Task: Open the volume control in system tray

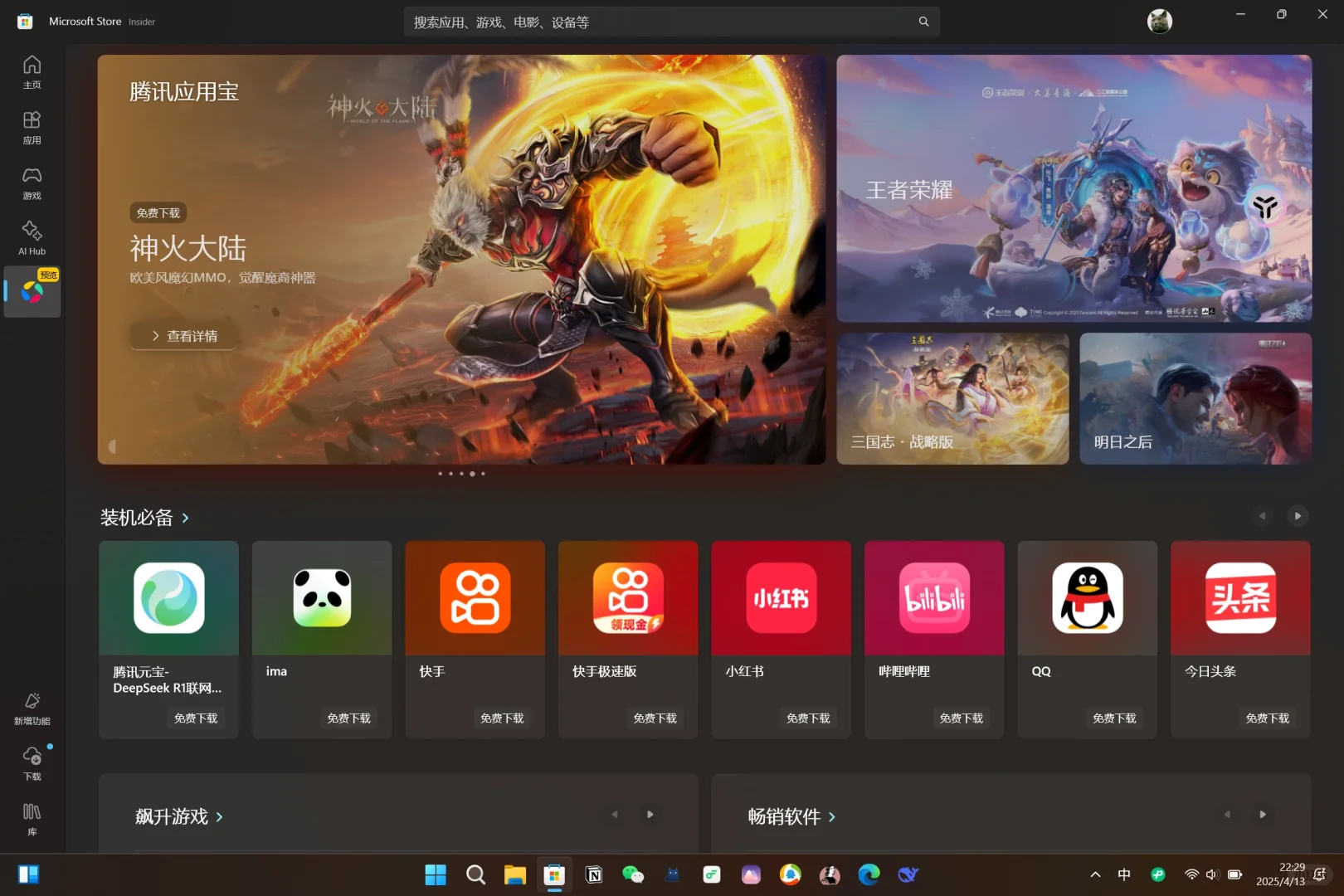Action: (1211, 874)
